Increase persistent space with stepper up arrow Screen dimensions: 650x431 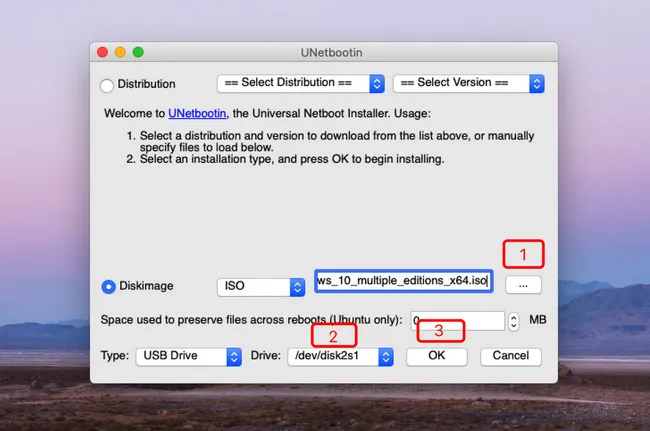click(x=513, y=316)
